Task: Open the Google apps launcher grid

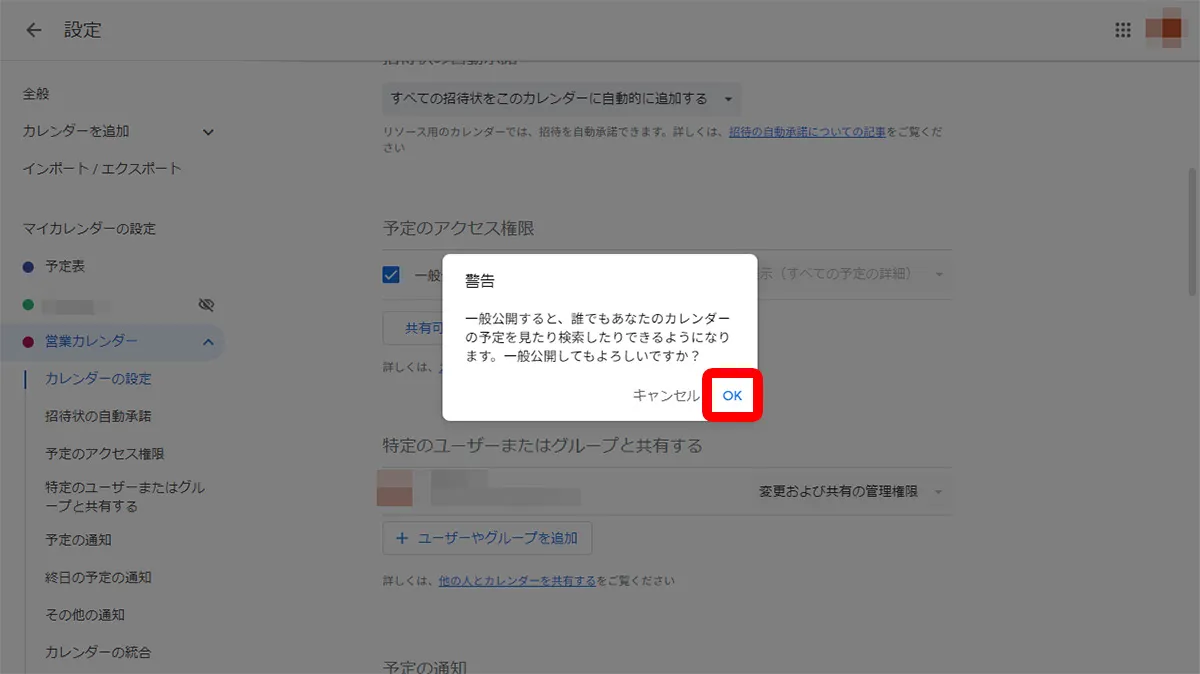Action: tap(1122, 29)
